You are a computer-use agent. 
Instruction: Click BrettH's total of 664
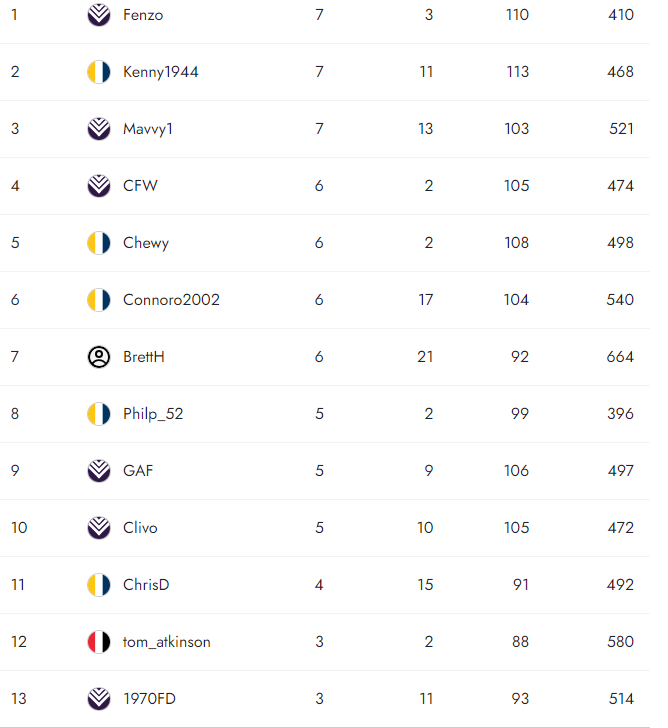click(x=620, y=357)
